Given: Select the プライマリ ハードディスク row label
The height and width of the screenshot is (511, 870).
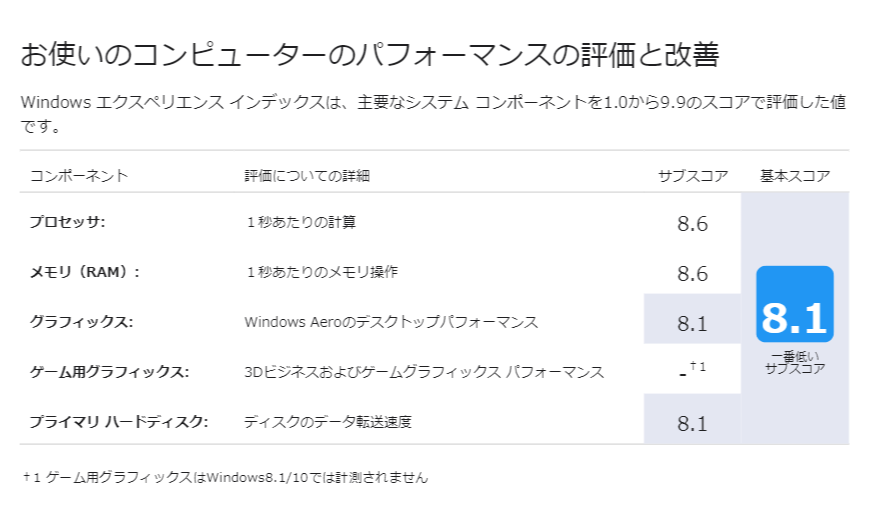Looking at the screenshot, I should tap(118, 421).
